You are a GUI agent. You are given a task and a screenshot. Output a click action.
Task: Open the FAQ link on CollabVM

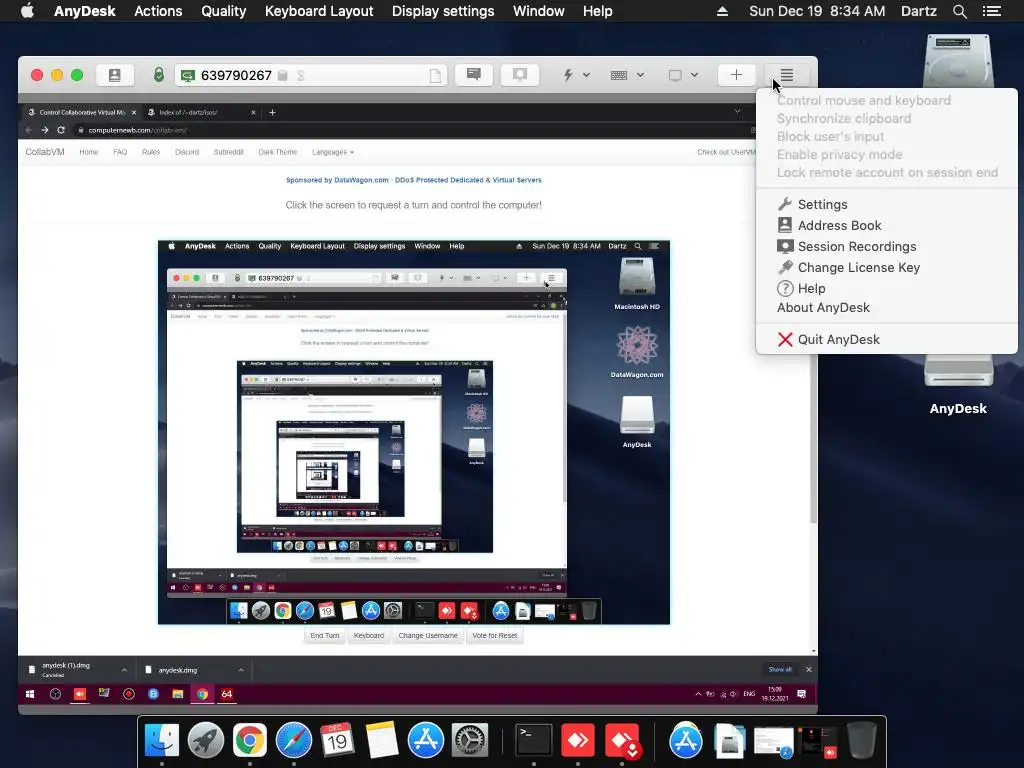click(x=120, y=152)
